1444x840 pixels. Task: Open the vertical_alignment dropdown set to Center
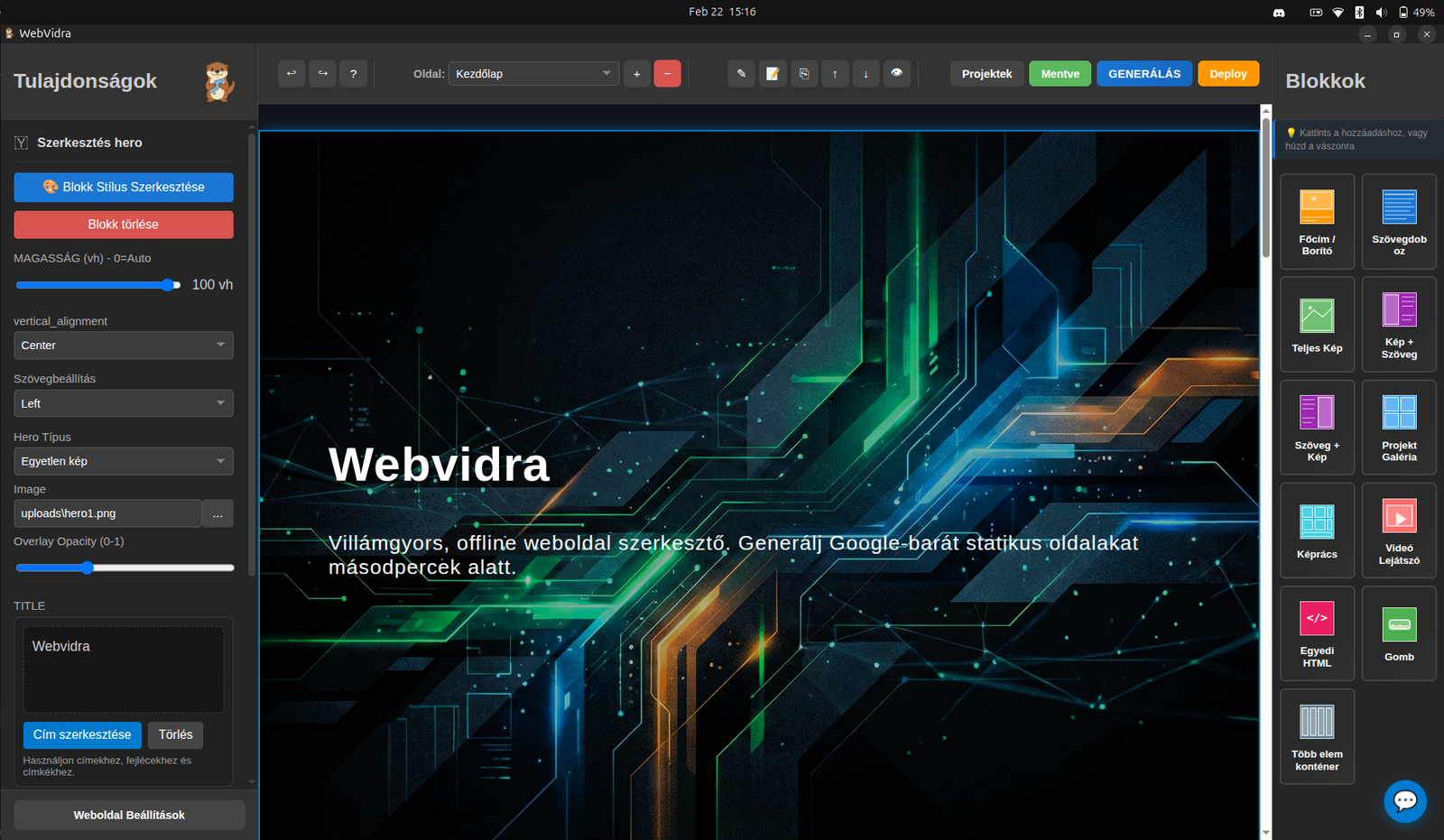point(123,345)
